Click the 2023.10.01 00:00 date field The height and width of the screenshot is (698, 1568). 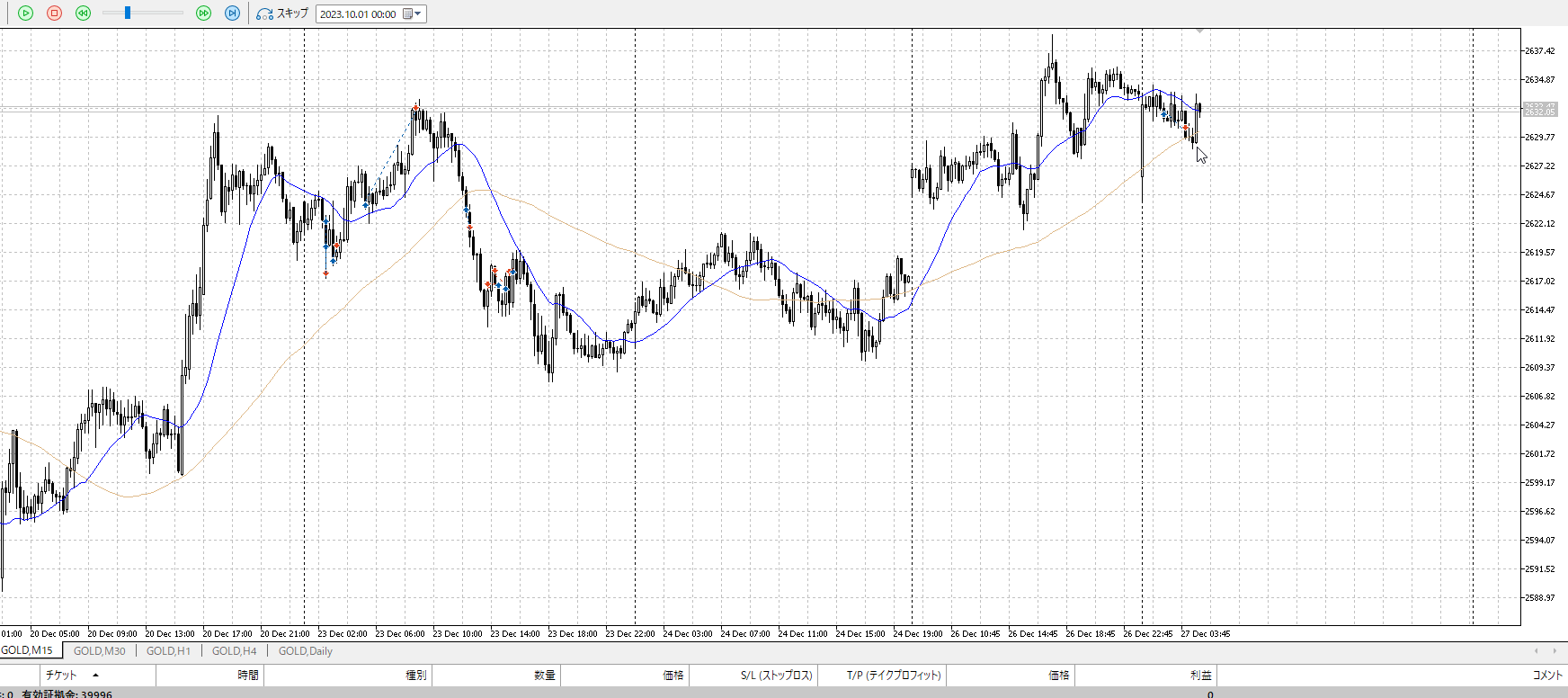[x=359, y=14]
